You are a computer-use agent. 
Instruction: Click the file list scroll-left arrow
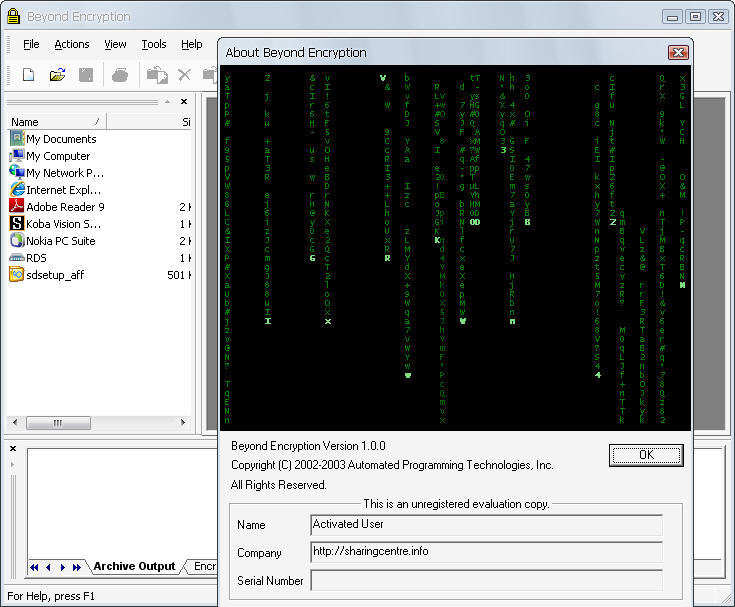(x=15, y=422)
